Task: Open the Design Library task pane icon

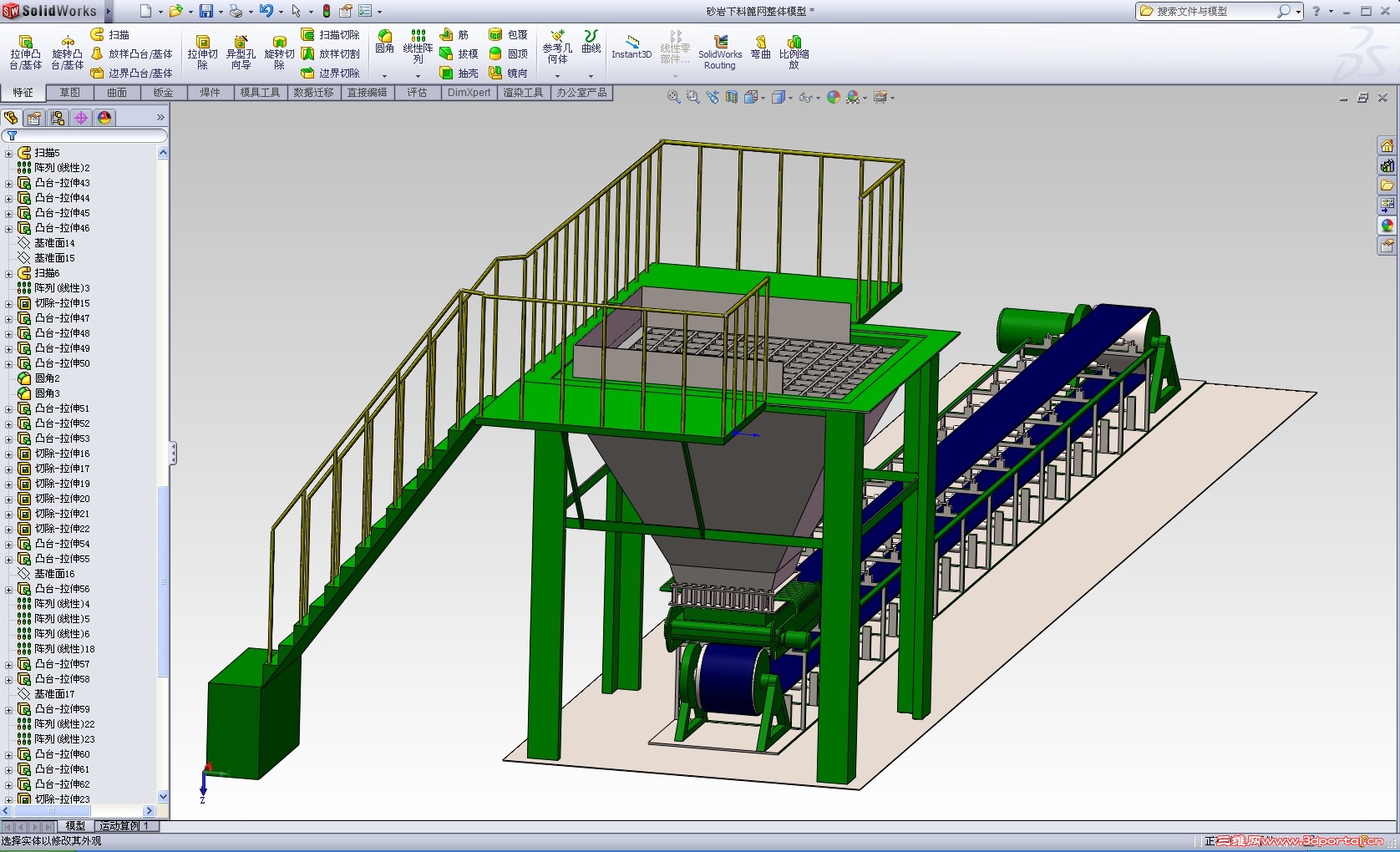Action: coord(1387,165)
